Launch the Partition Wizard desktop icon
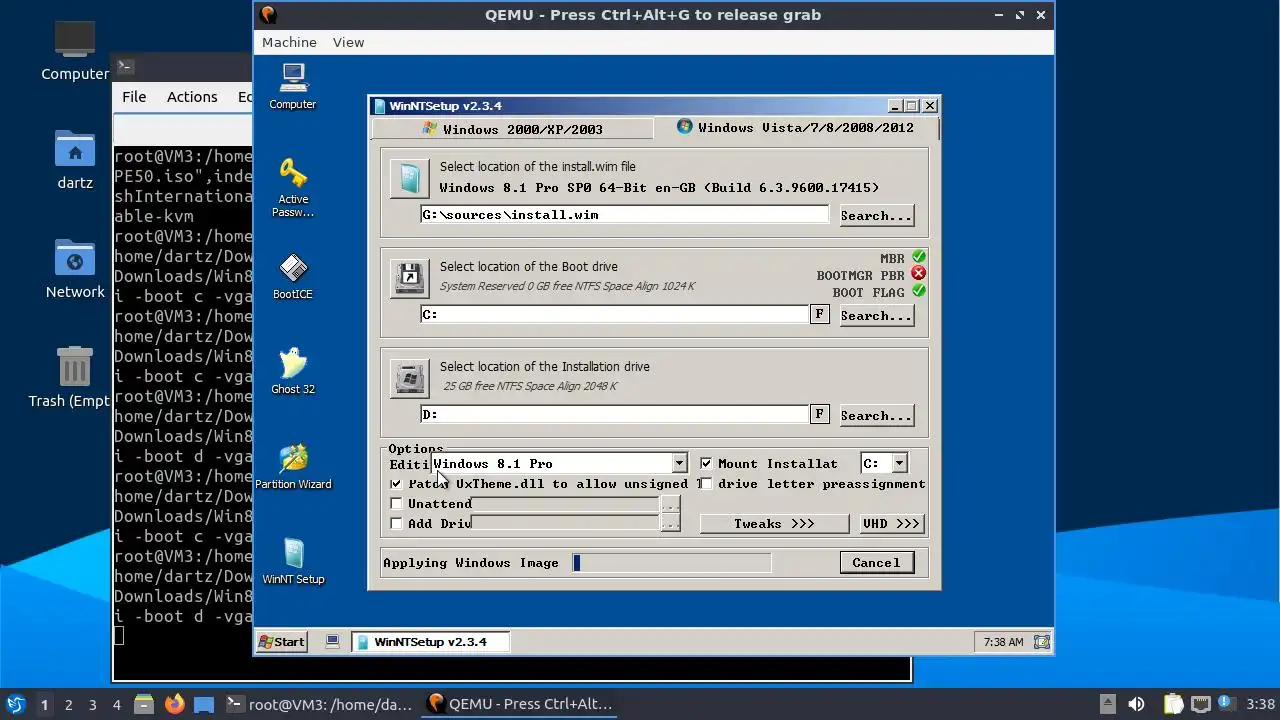 point(293,466)
